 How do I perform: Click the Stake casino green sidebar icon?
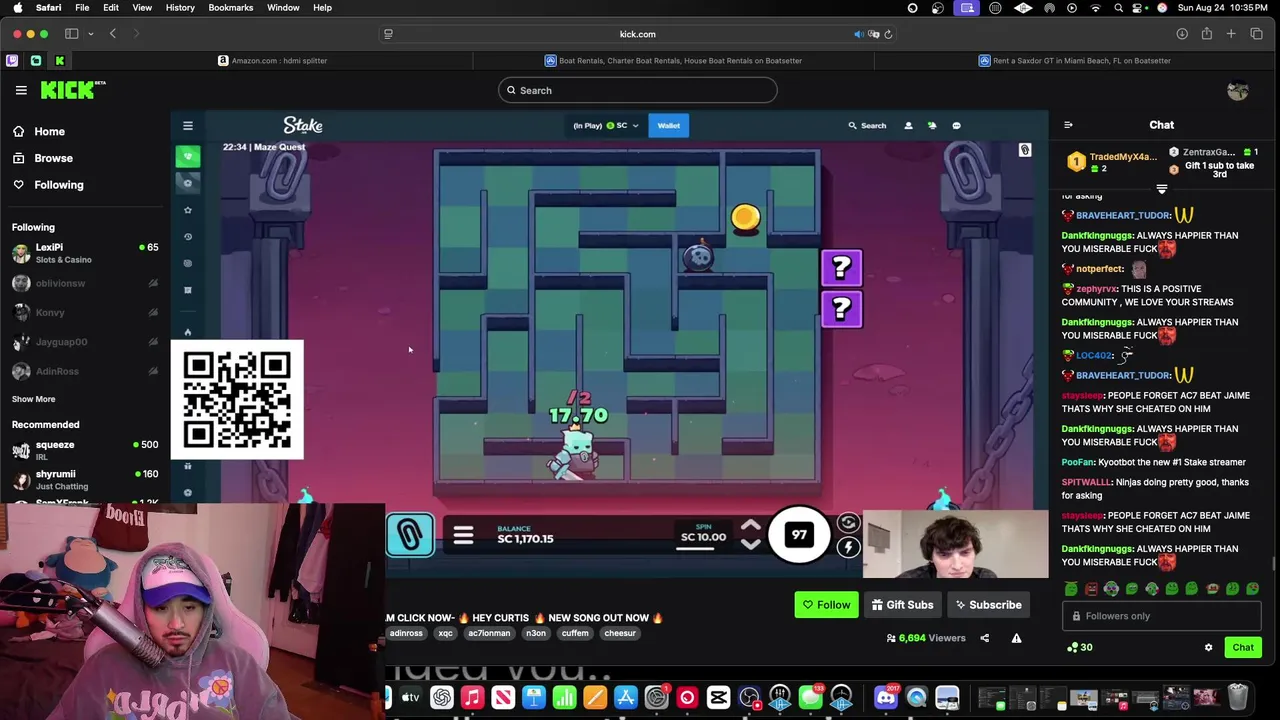click(x=187, y=156)
